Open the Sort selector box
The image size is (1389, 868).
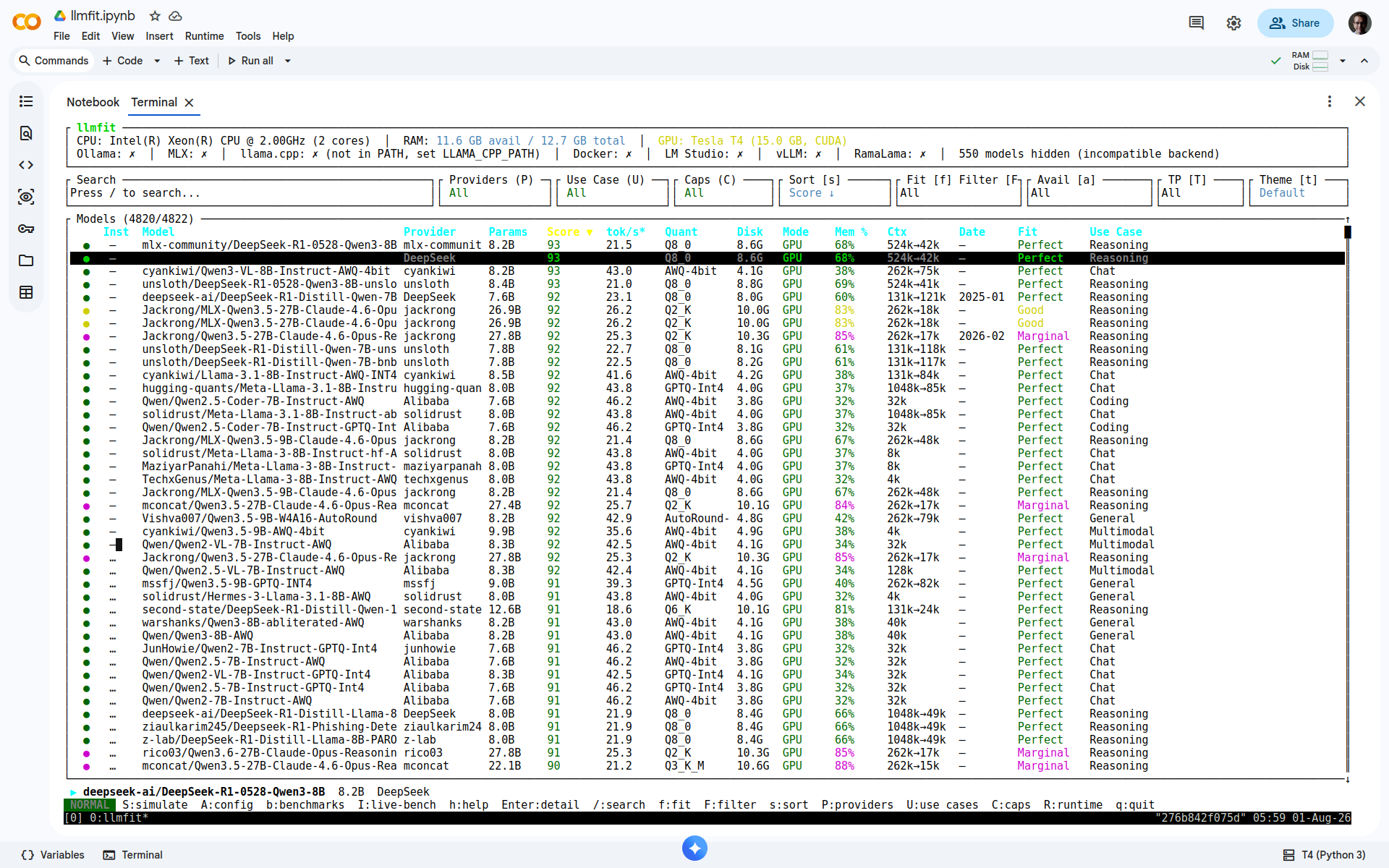coord(835,193)
